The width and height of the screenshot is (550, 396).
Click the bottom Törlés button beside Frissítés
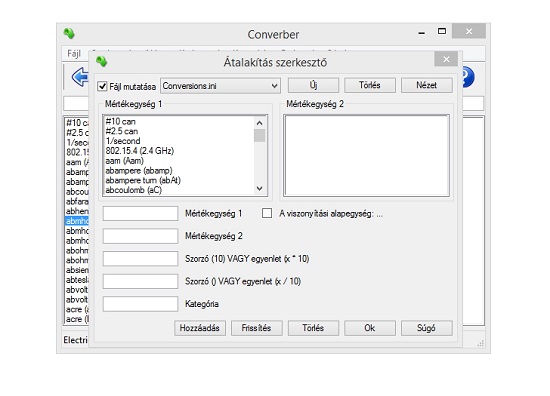tap(313, 328)
